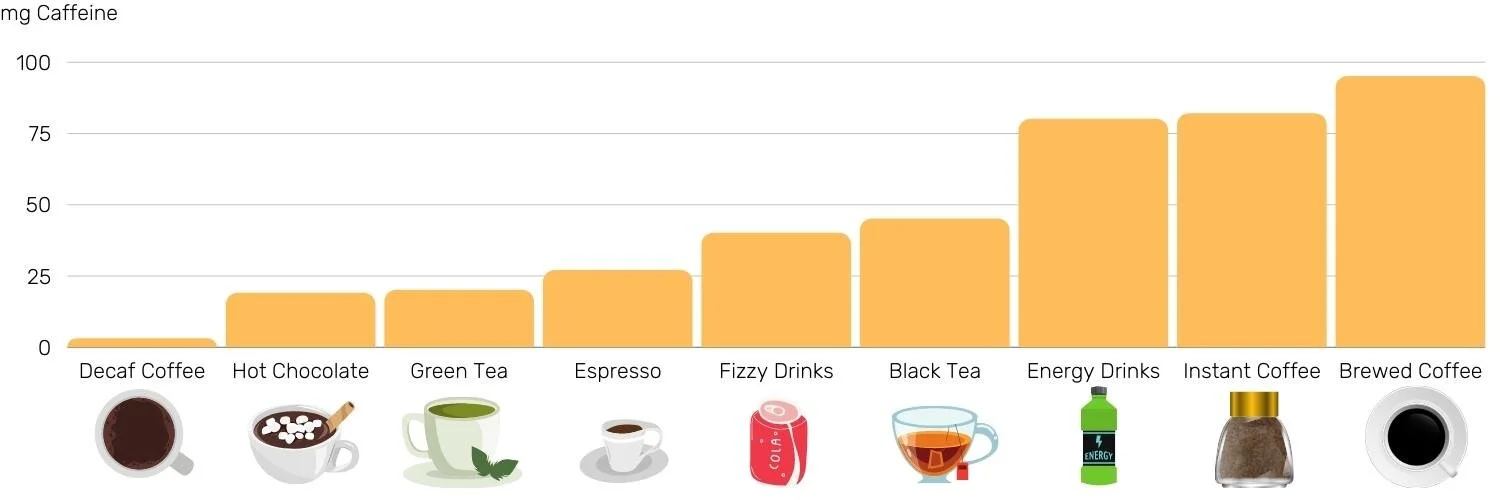
Task: Select the Instant Coffee bar
Action: coord(1251,230)
